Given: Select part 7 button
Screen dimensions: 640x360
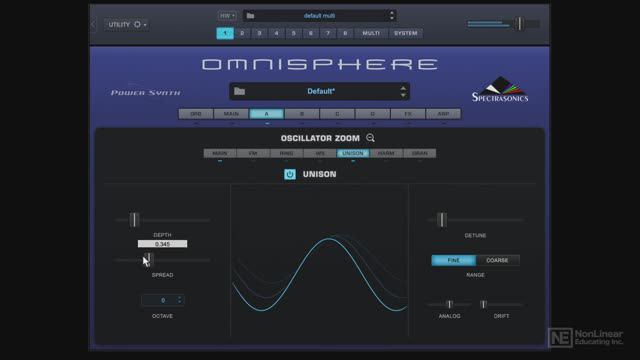Looking at the screenshot, I should (x=328, y=33).
